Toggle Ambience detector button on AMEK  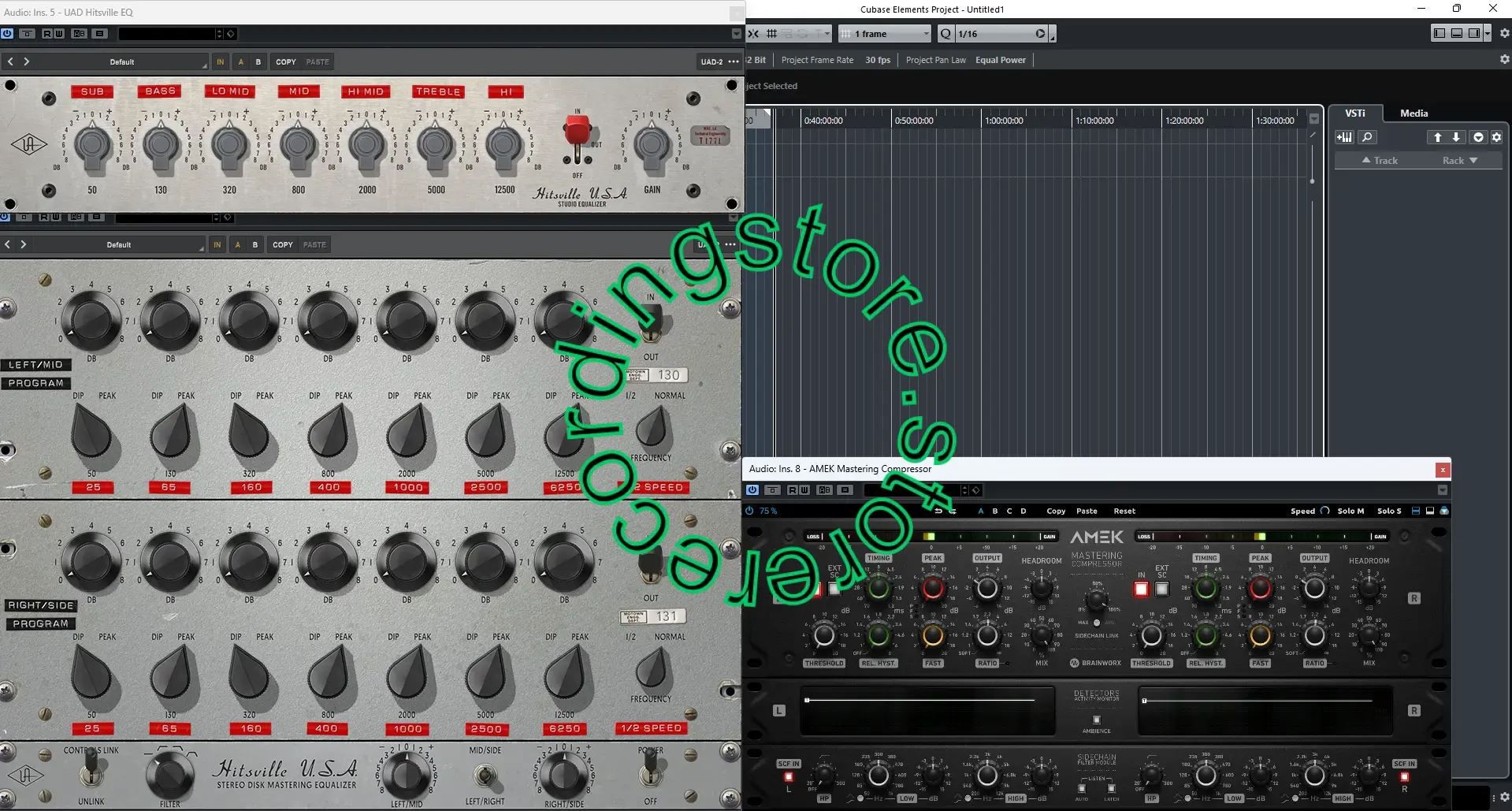point(1096,720)
